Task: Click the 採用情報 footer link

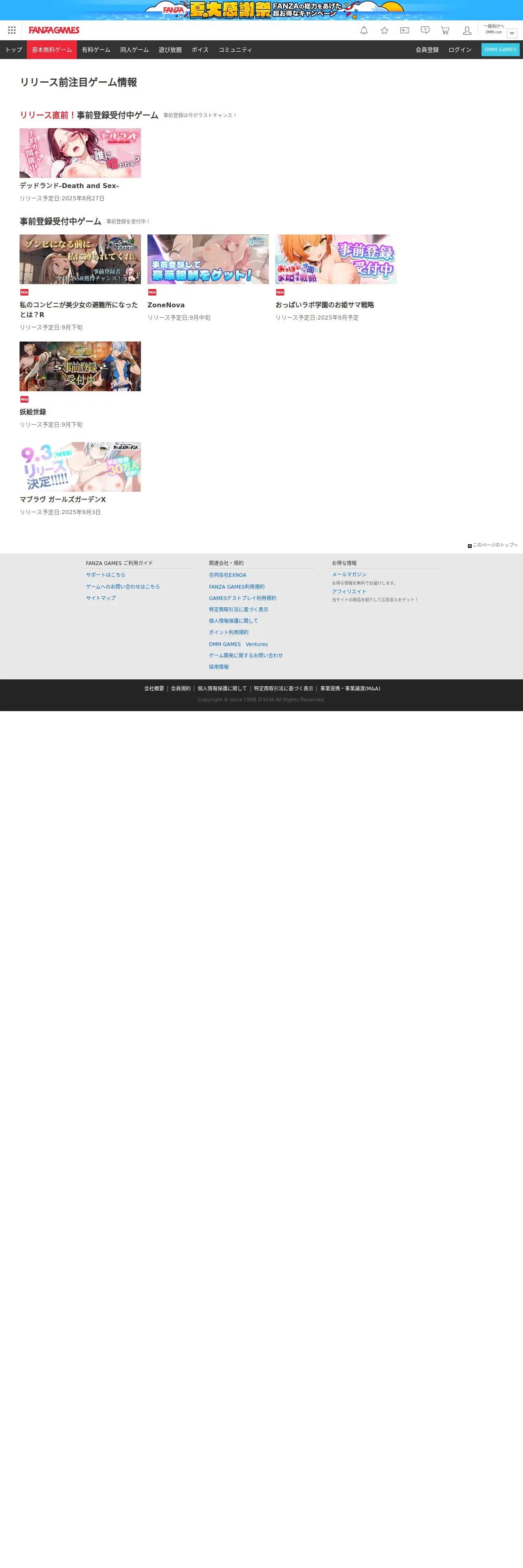Action: coord(219,667)
